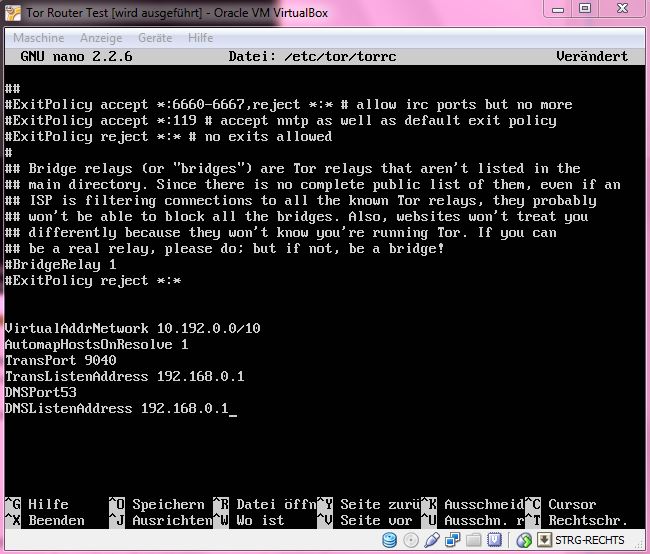This screenshot has height=554, width=650.
Task: Click the ^C Cursor shortcut in footer
Action: (x=561, y=504)
